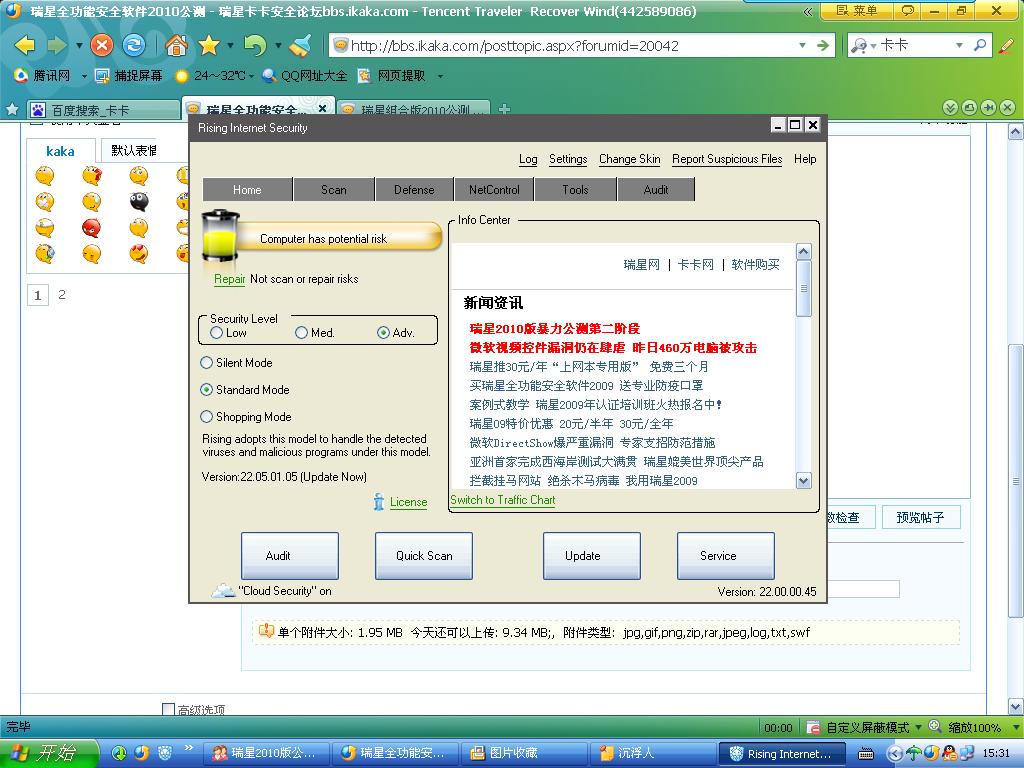Click the magnifier search icon beside search box
The height and width of the screenshot is (768, 1024).
(x=980, y=45)
